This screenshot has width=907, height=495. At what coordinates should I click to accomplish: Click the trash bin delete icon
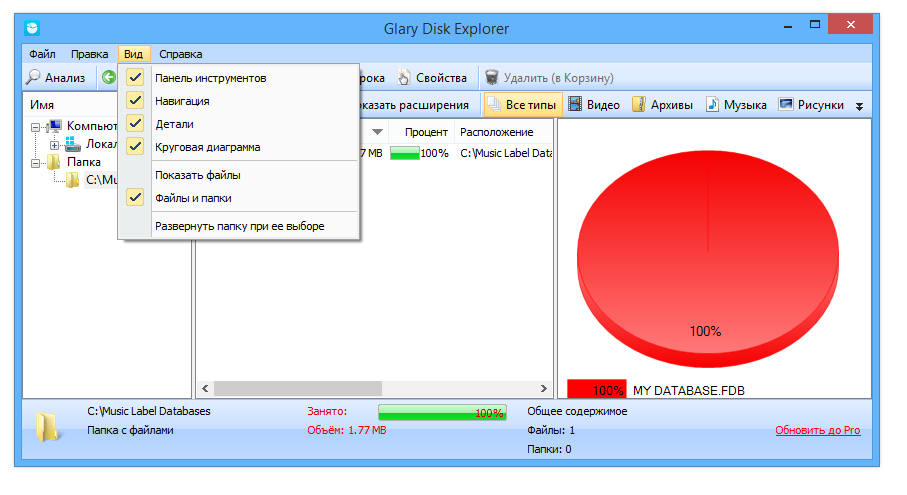(492, 77)
